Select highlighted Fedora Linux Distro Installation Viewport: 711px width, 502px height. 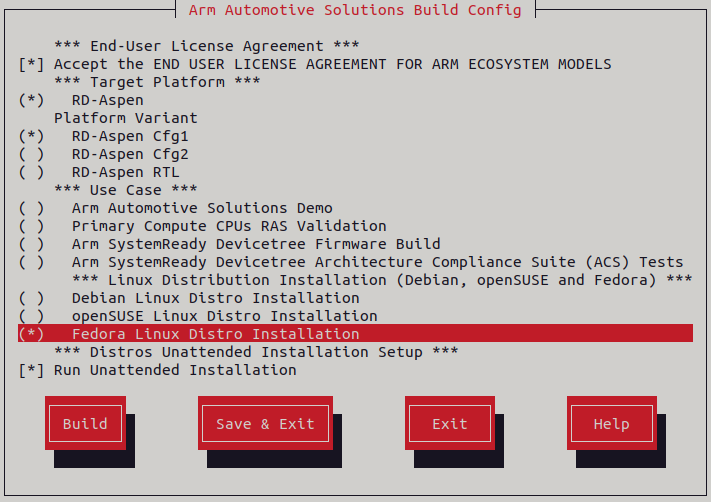pos(356,334)
